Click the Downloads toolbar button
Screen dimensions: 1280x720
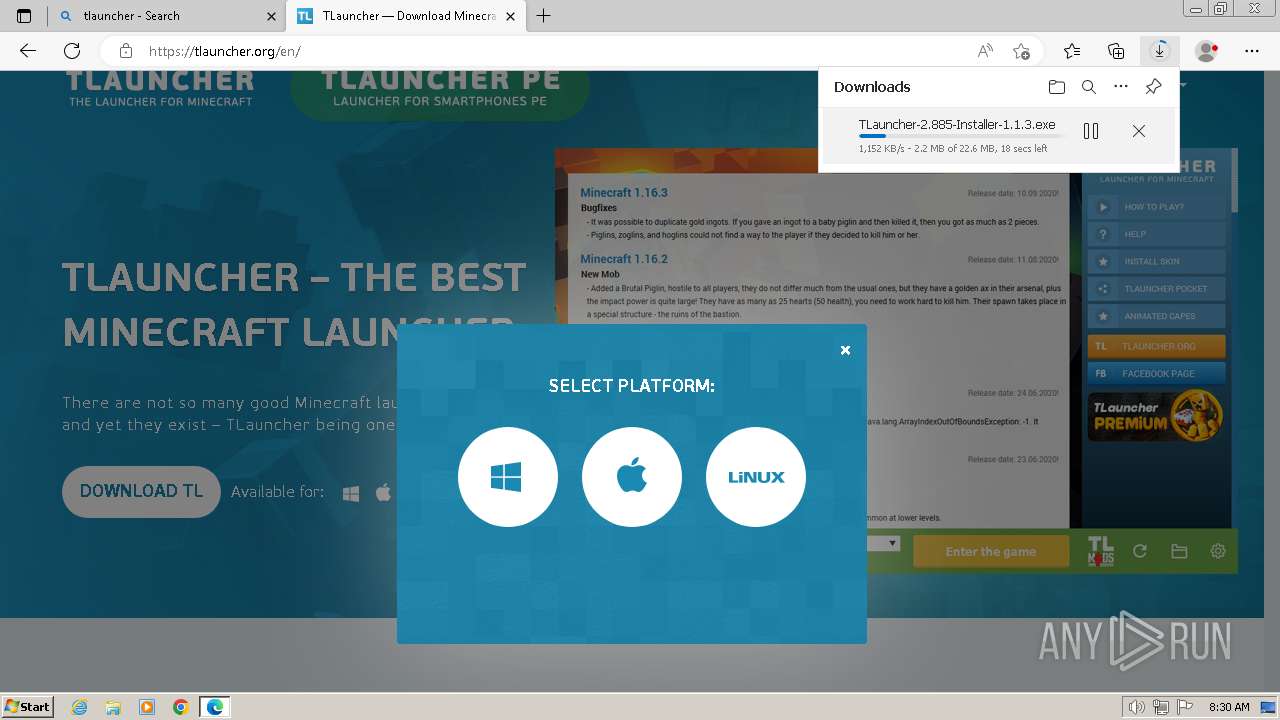(1160, 51)
